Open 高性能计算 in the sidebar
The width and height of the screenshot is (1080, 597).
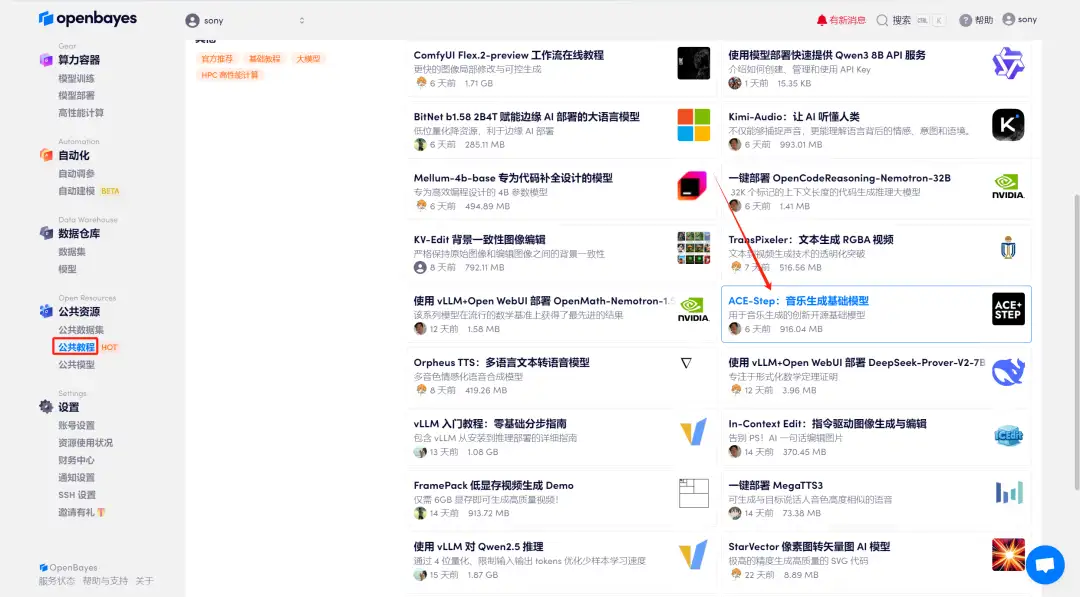[81, 113]
